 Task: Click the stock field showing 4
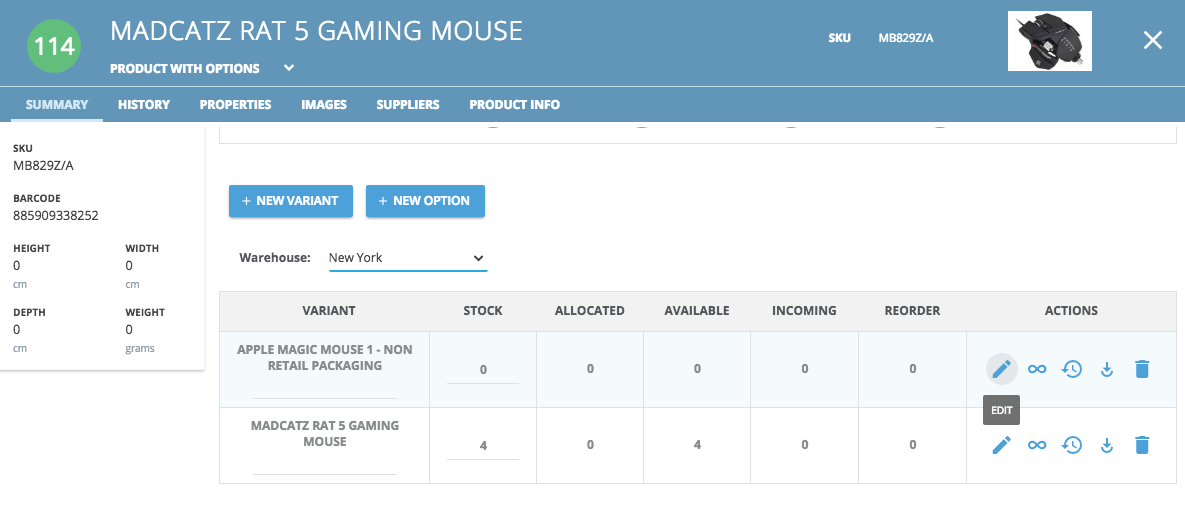point(483,445)
